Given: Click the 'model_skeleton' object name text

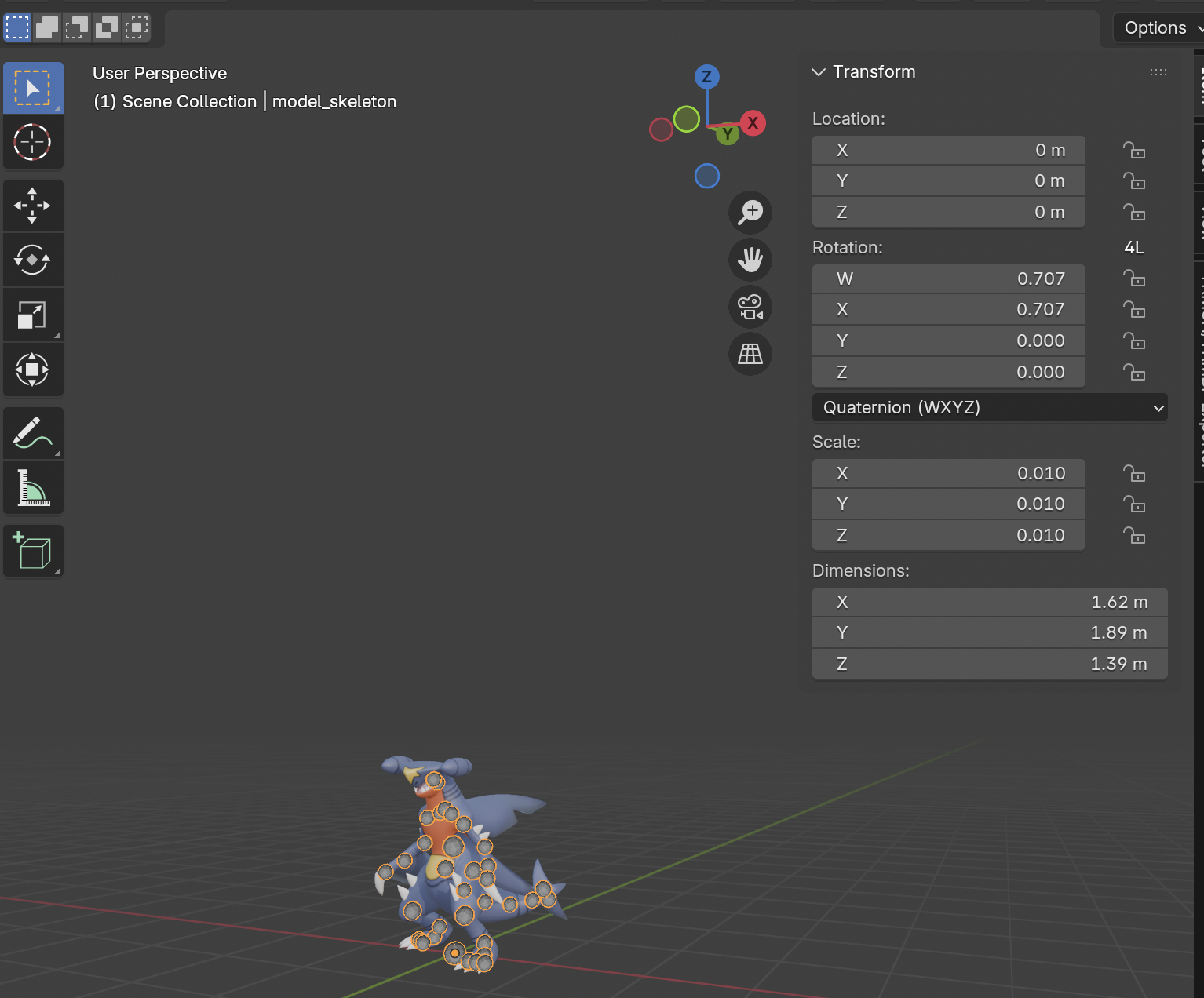Looking at the screenshot, I should coord(334,102).
